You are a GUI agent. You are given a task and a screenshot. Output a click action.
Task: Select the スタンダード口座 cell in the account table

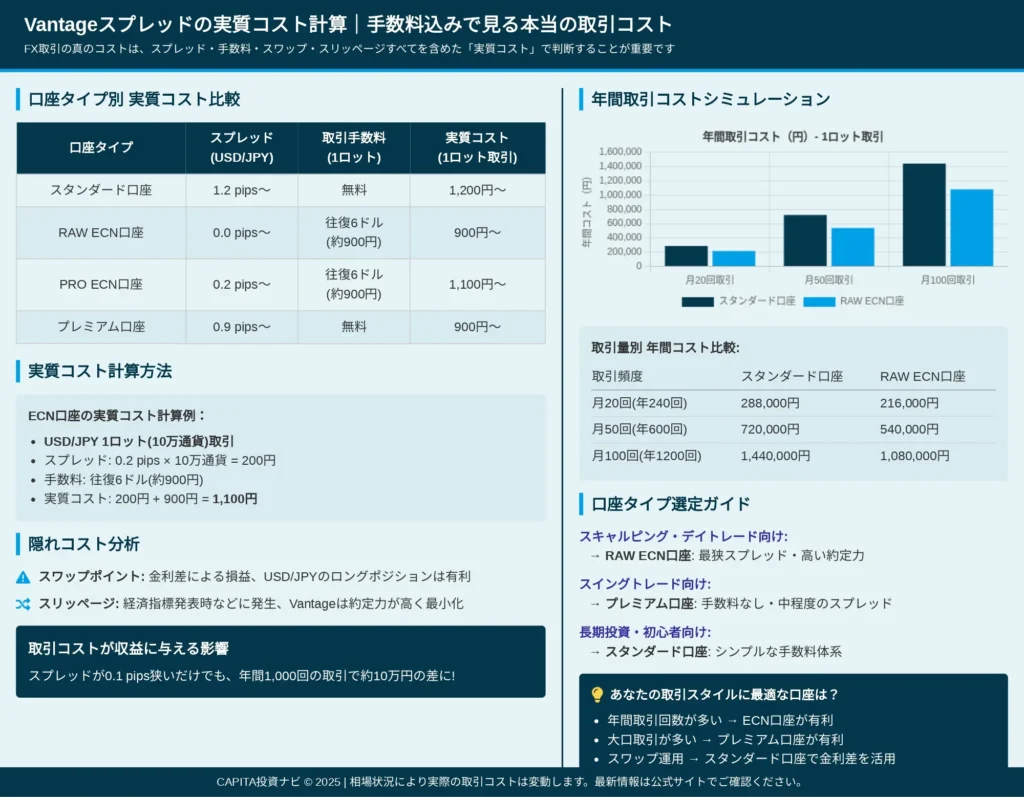[x=101, y=190]
